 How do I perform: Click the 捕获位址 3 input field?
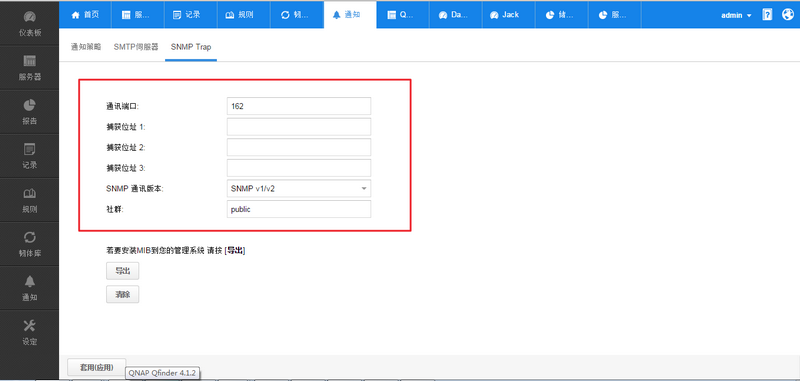coord(299,167)
